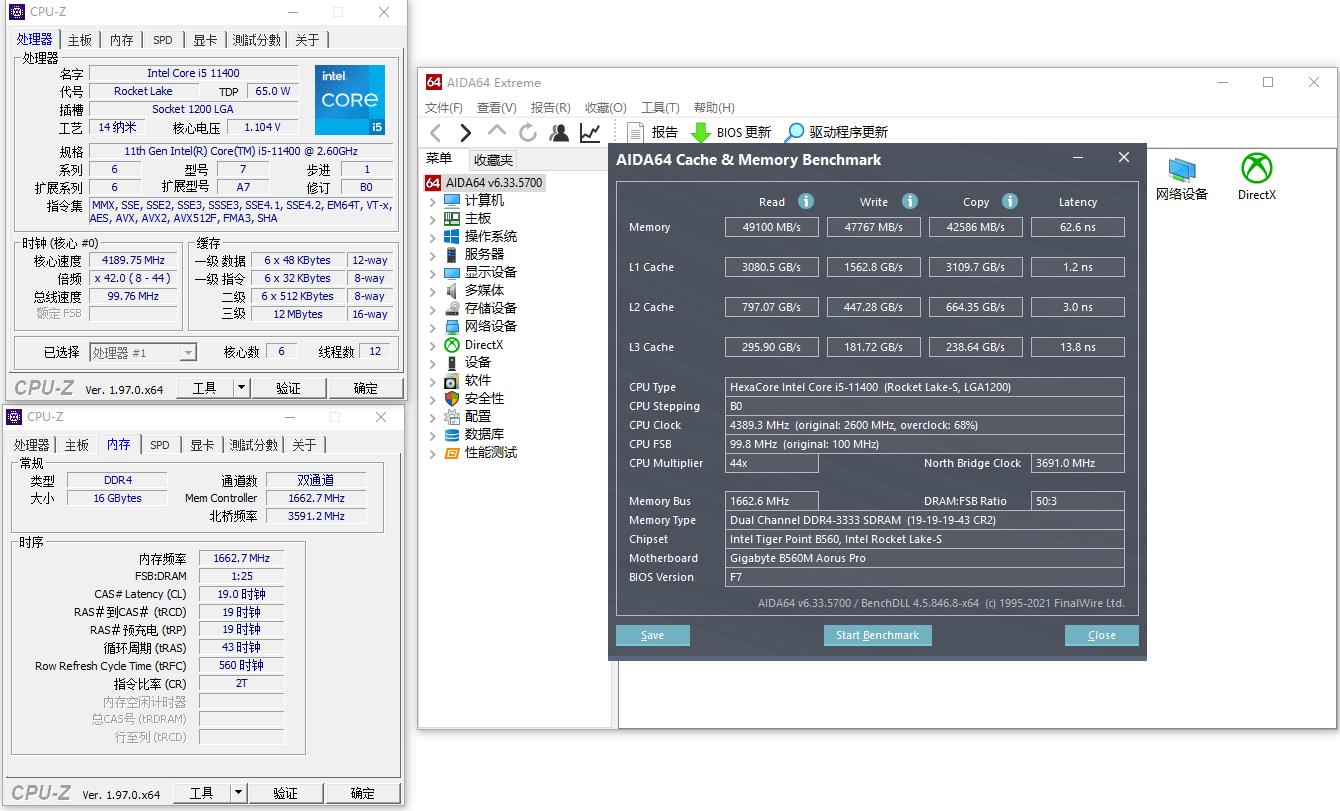1340x811 pixels.
Task: Click the Refresh icon in AIDA64 toolbar
Action: [x=528, y=133]
